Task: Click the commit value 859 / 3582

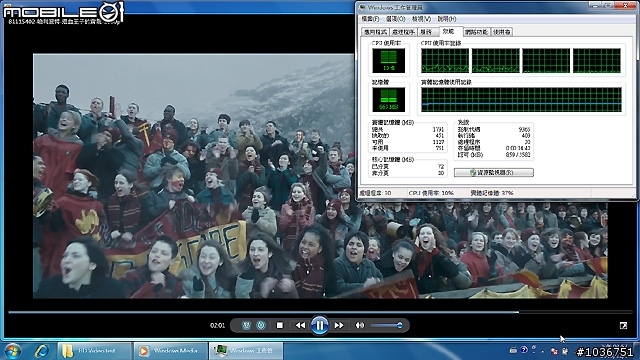Action: click(x=518, y=155)
